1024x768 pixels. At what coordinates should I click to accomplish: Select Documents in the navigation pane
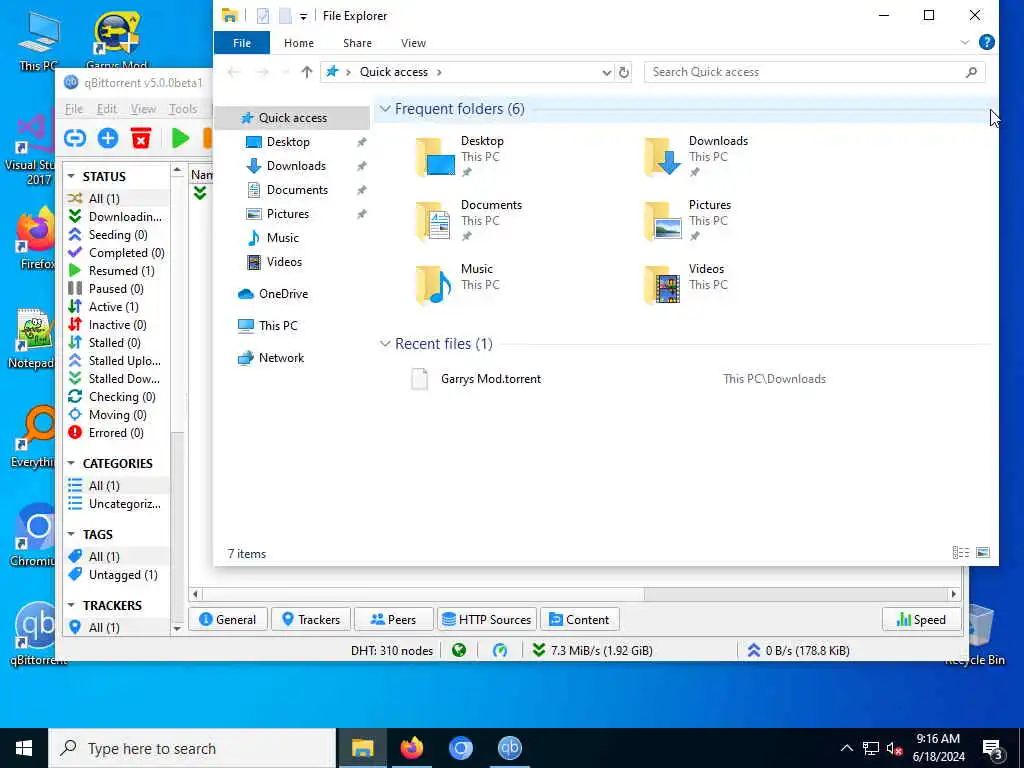297,189
